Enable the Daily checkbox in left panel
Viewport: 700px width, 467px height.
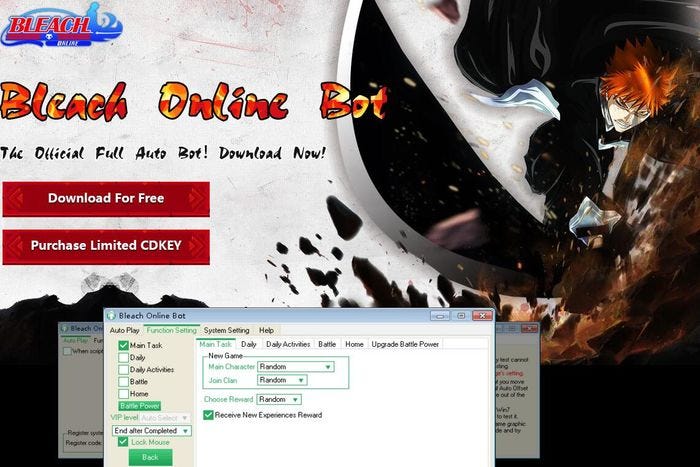[124, 358]
